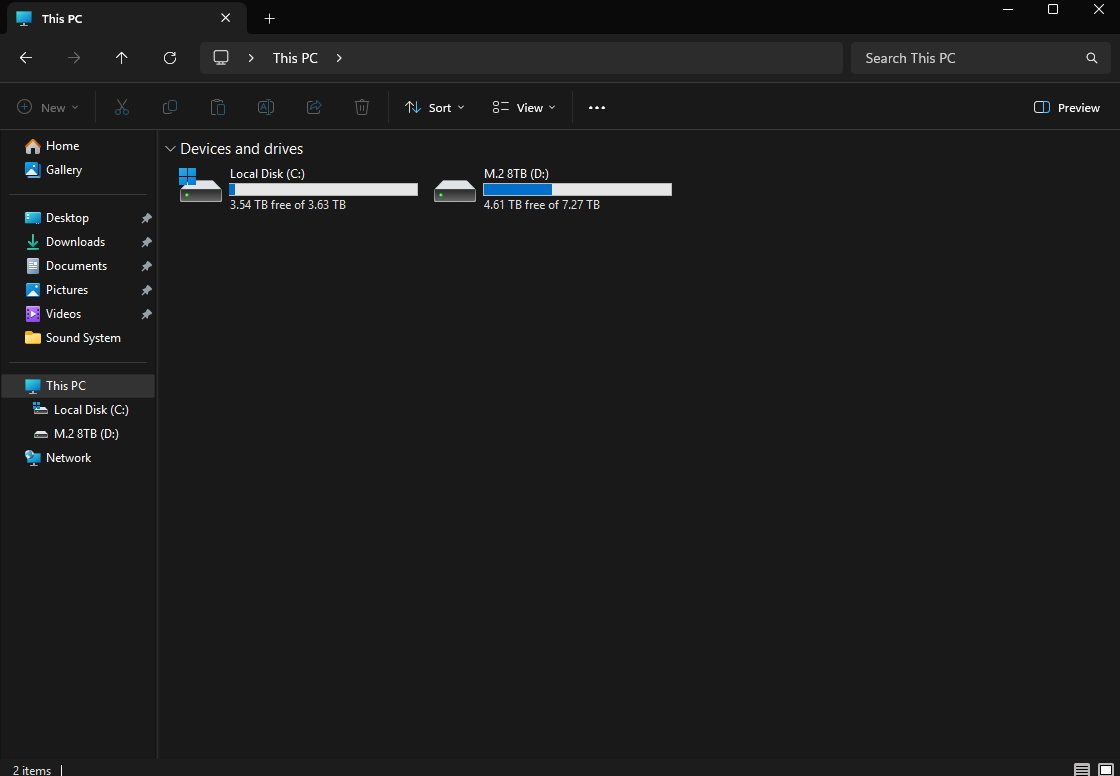1120x776 pixels.
Task: Open Network in the sidebar
Action: pyautogui.click(x=78, y=458)
